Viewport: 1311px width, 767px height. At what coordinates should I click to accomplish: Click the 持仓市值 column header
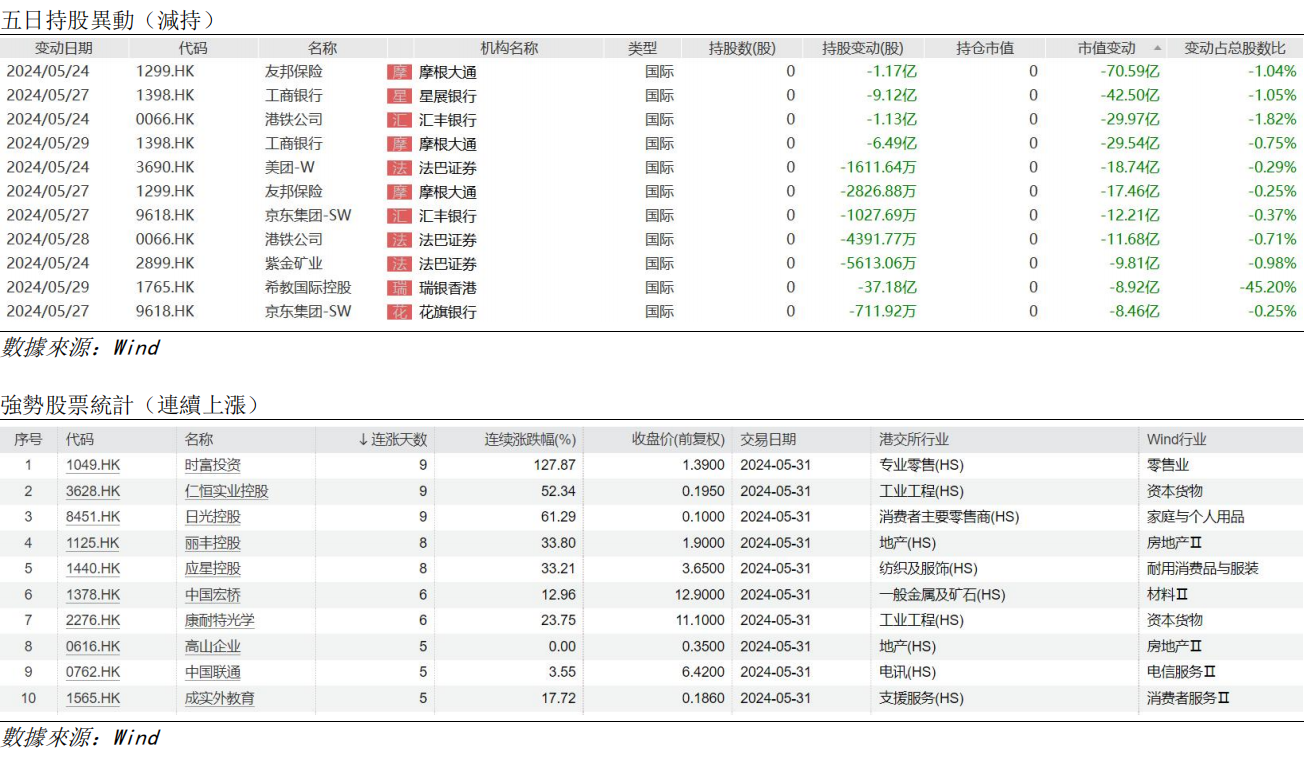(x=985, y=48)
